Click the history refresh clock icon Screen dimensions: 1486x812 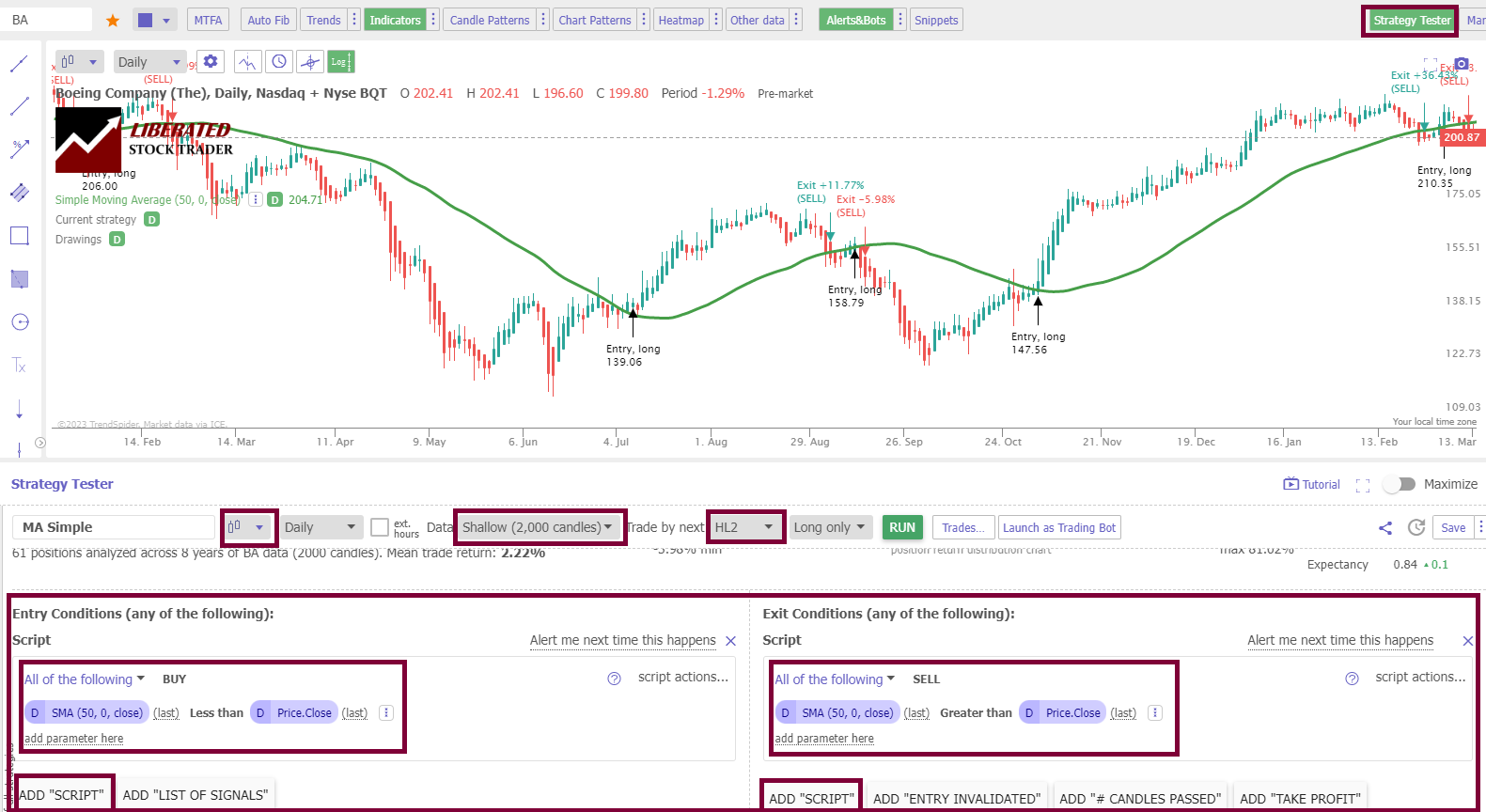coord(1416,528)
